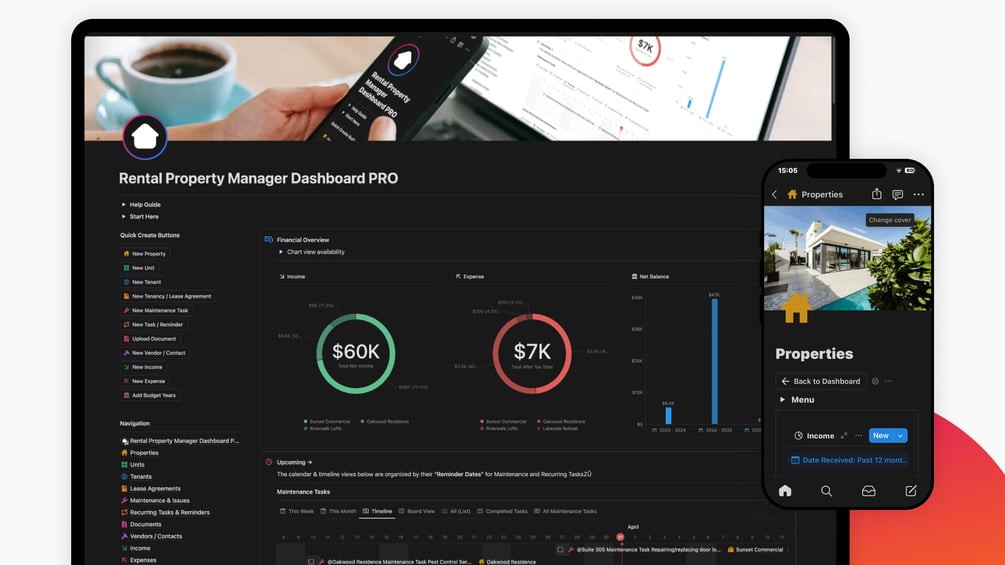Select the Expense chart view label
This screenshot has width=1005, height=565.
[470, 277]
